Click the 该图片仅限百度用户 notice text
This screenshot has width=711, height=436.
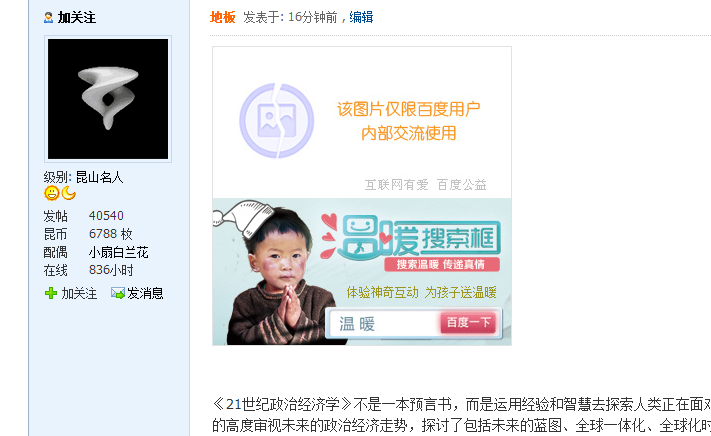point(409,109)
